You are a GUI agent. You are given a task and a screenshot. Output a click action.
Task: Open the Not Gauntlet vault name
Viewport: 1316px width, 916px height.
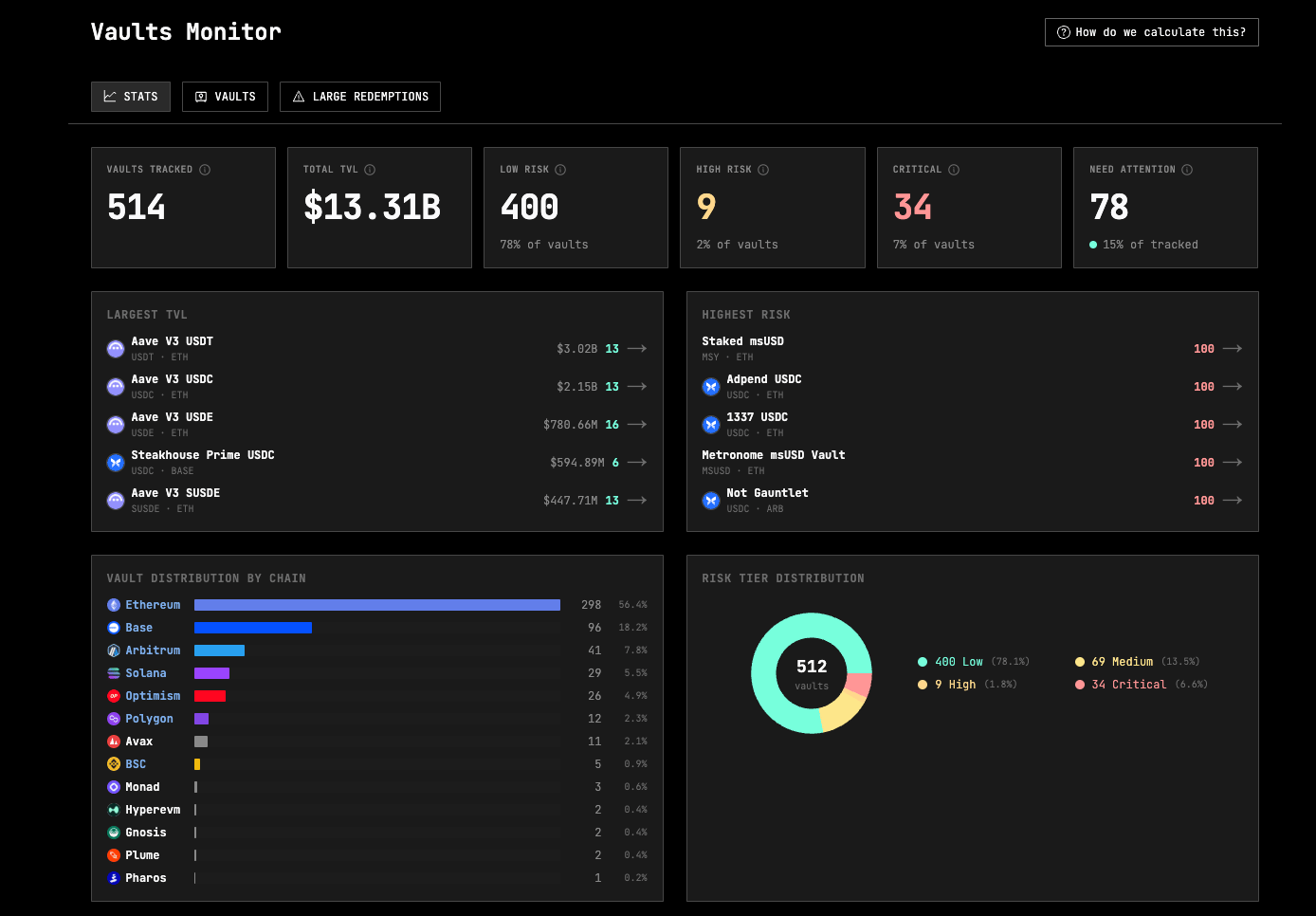click(768, 493)
